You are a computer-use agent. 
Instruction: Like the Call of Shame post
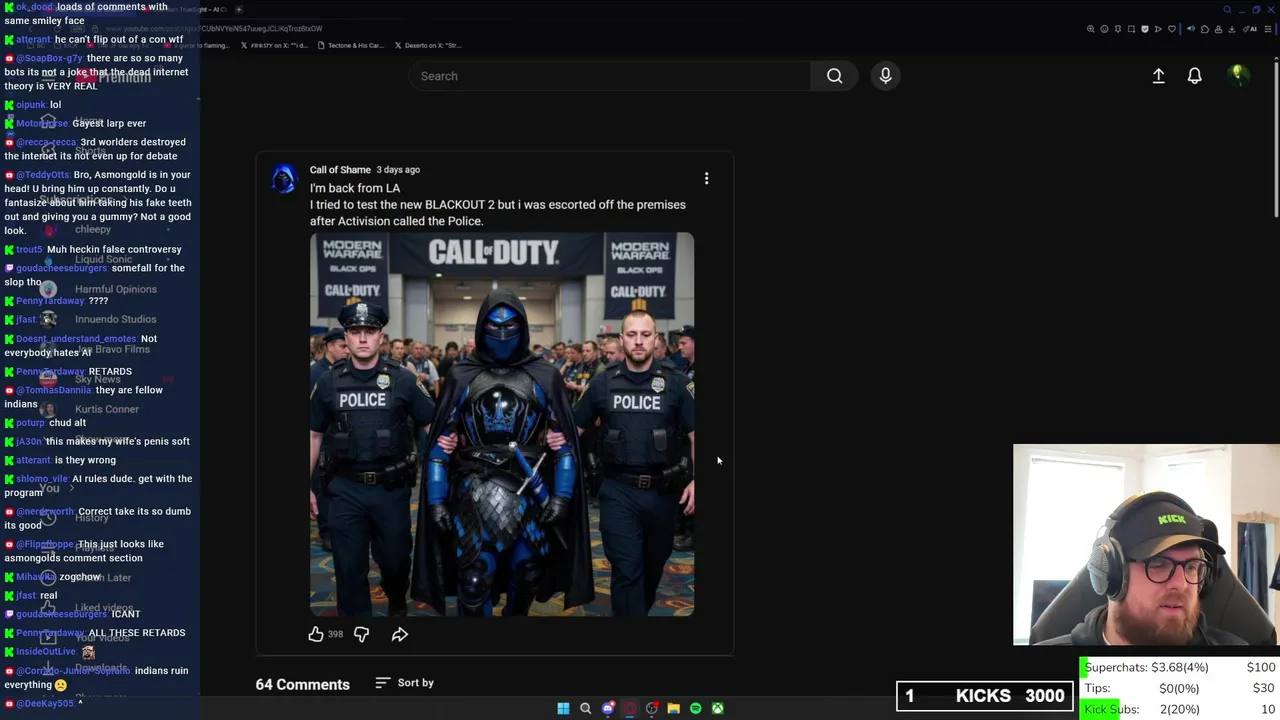click(x=315, y=634)
